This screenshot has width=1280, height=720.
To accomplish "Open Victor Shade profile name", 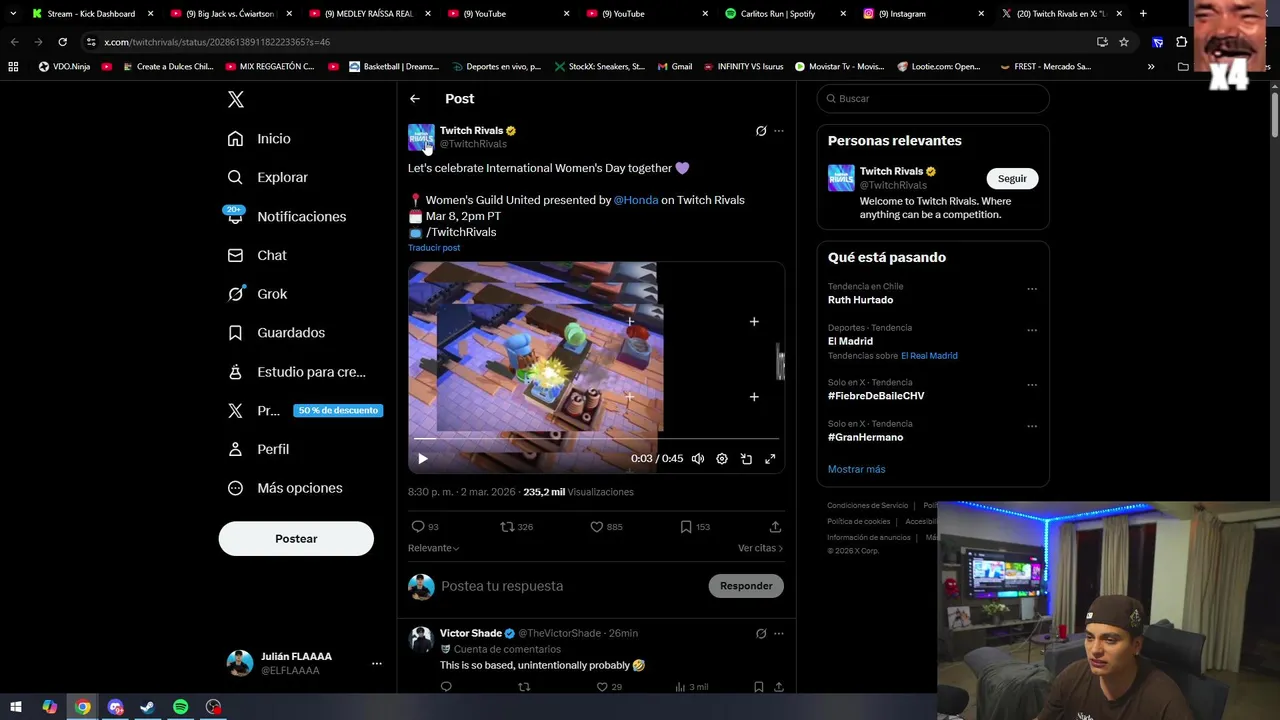I will tap(471, 633).
